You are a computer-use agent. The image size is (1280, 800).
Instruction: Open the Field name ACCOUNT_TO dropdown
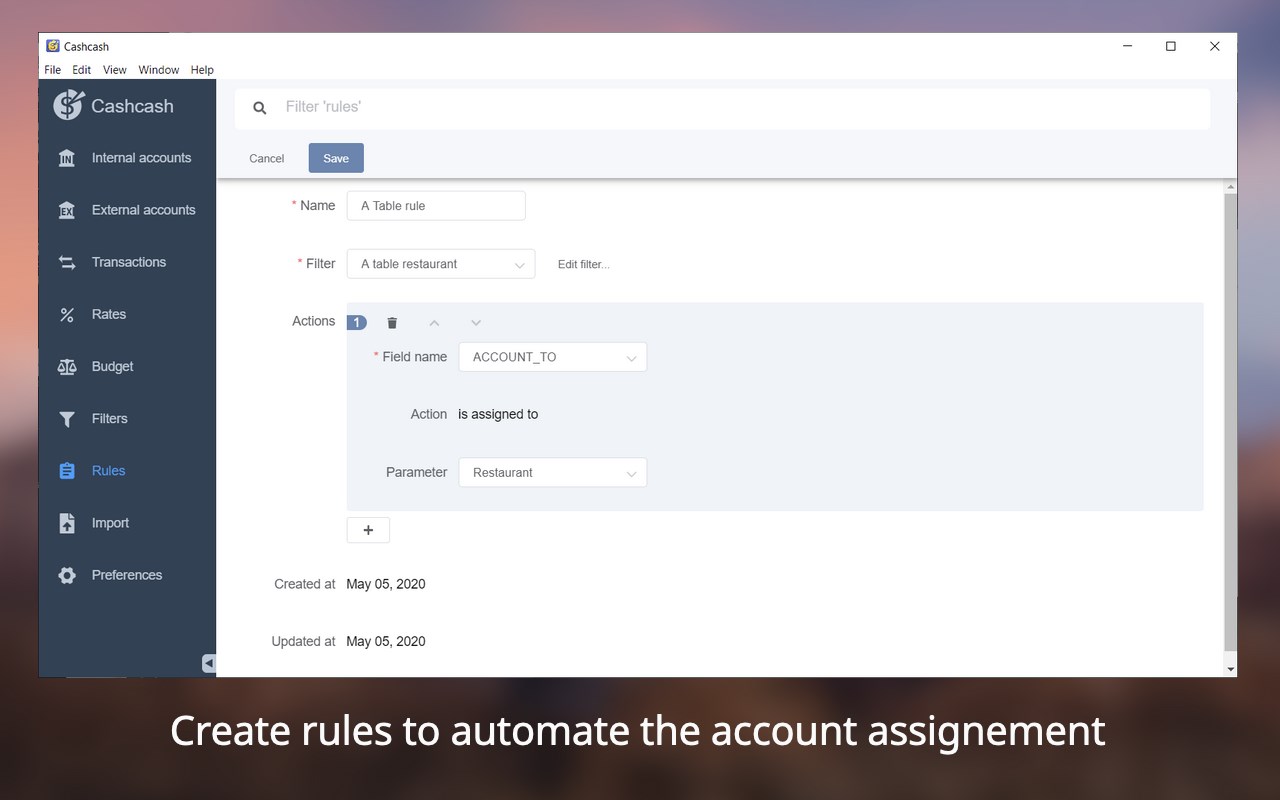(553, 357)
